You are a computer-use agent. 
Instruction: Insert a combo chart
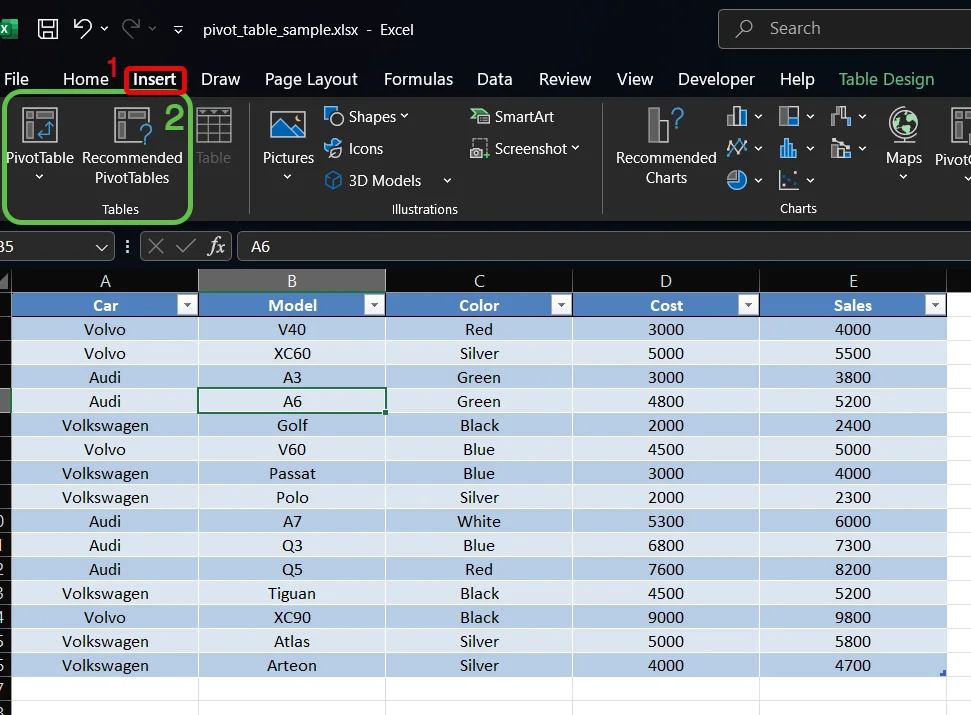pos(841,148)
